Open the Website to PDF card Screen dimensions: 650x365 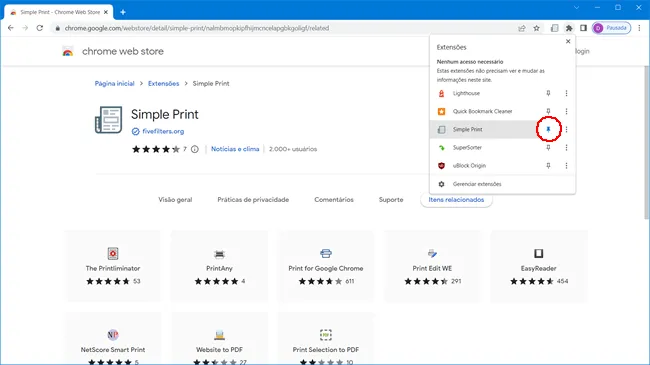[x=219, y=339]
